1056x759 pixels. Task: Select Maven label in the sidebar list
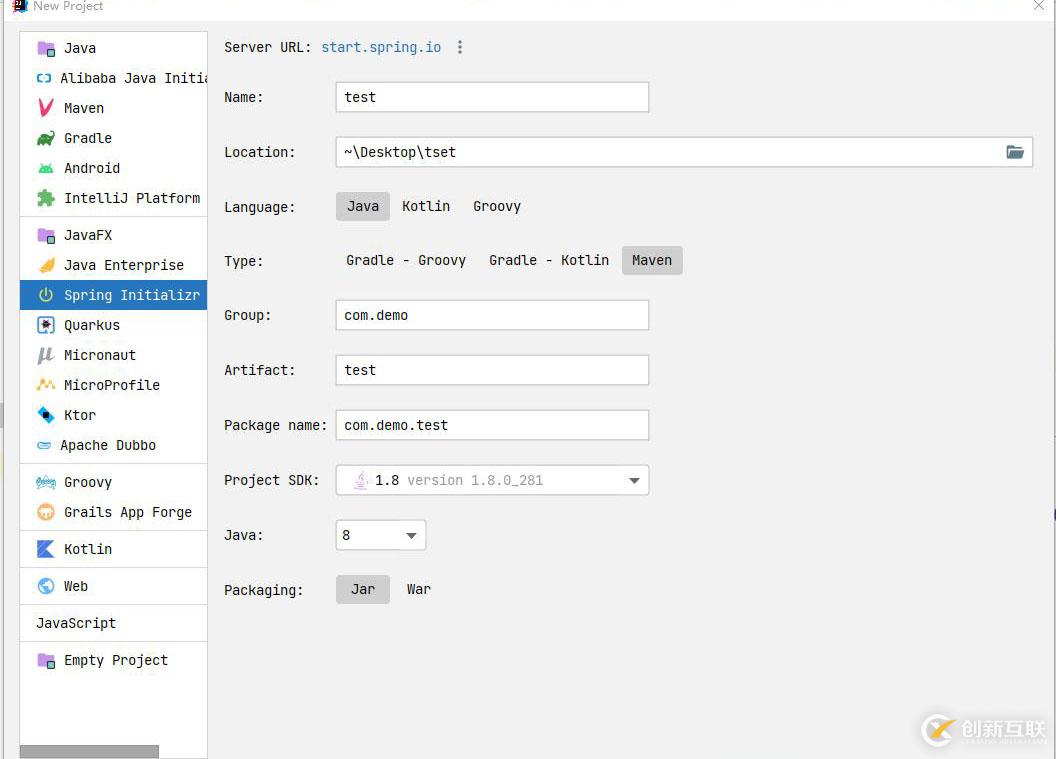point(84,108)
